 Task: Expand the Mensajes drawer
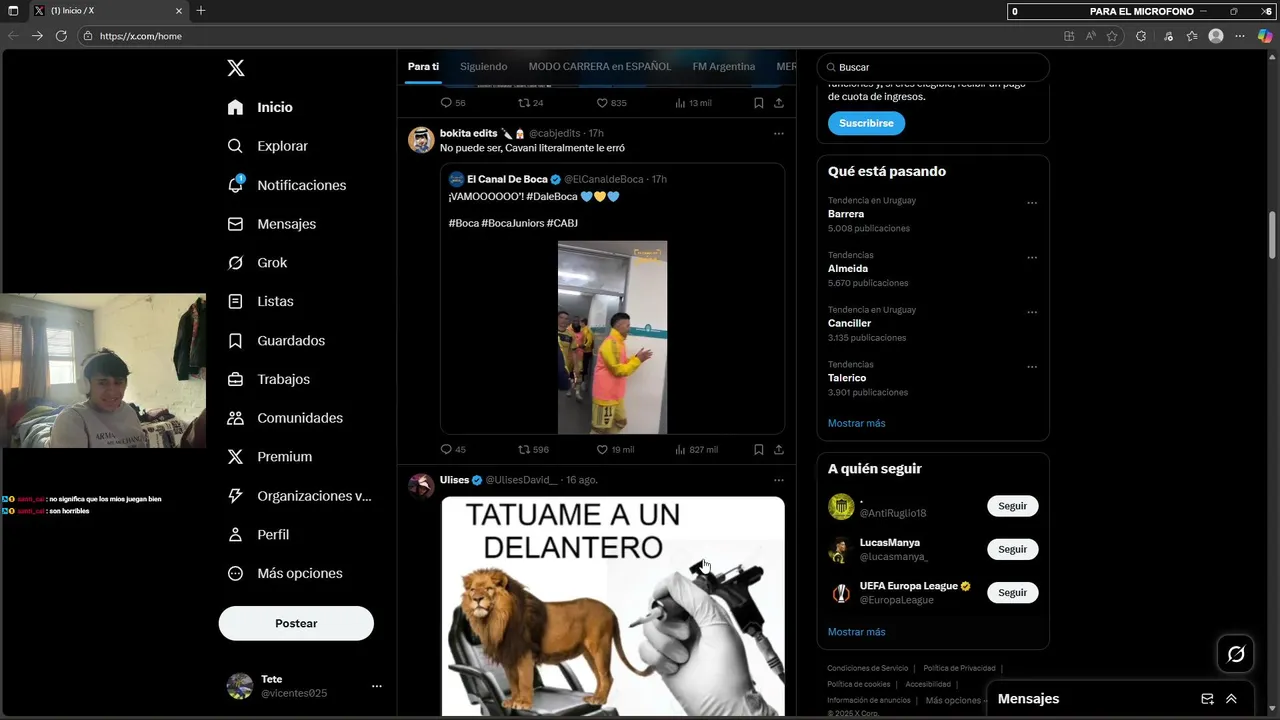(1231, 699)
